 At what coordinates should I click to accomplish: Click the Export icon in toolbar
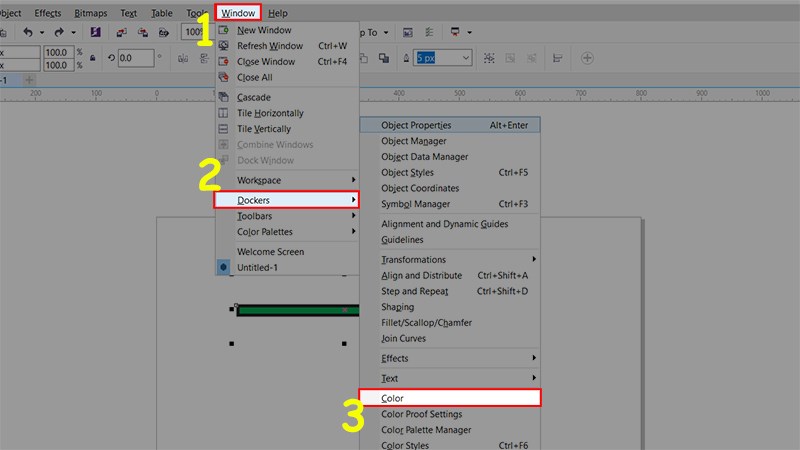click(143, 33)
